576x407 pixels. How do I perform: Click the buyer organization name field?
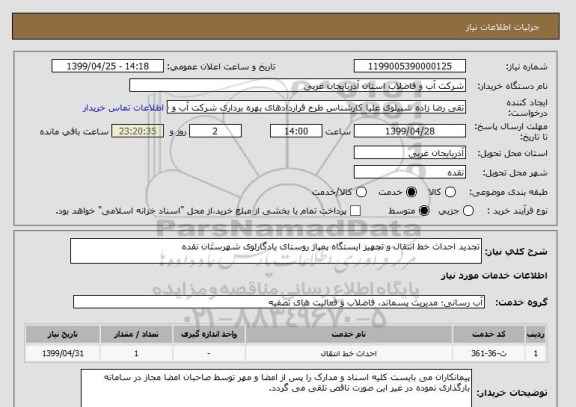point(298,86)
